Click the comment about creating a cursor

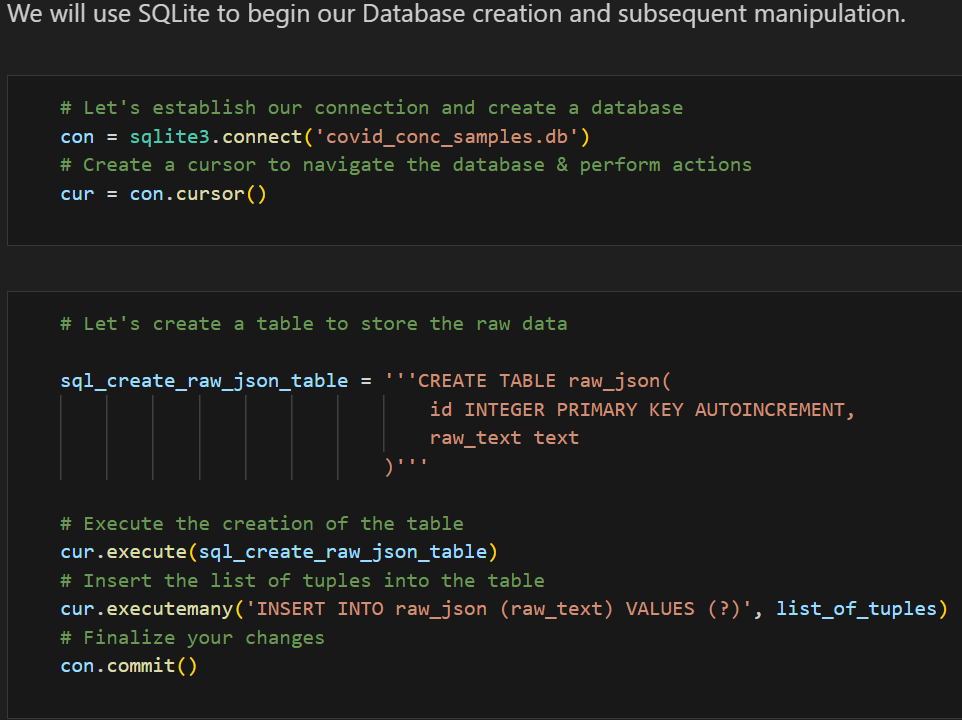pos(405,164)
